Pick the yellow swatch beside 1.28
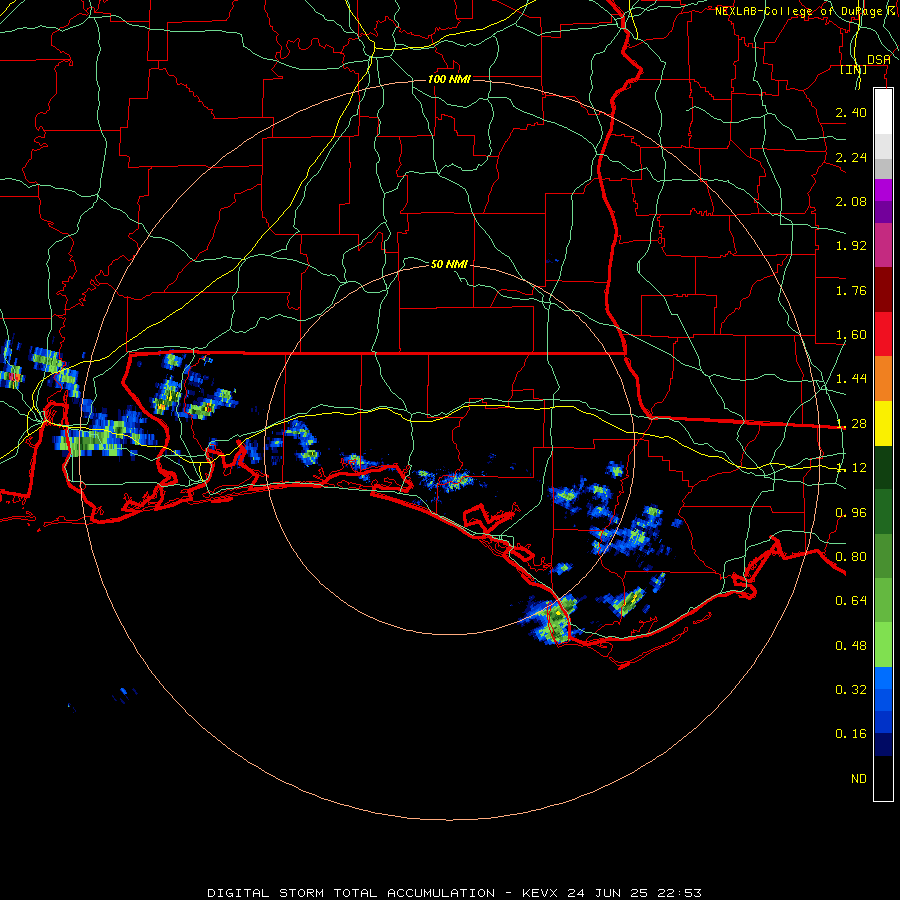 click(x=883, y=423)
